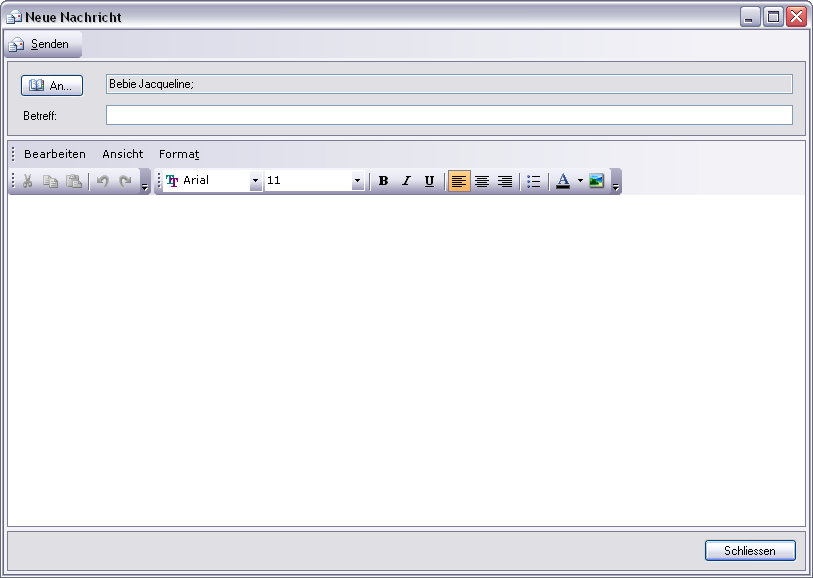813x578 pixels.
Task: Open the font size 11 dropdown
Action: [357, 181]
